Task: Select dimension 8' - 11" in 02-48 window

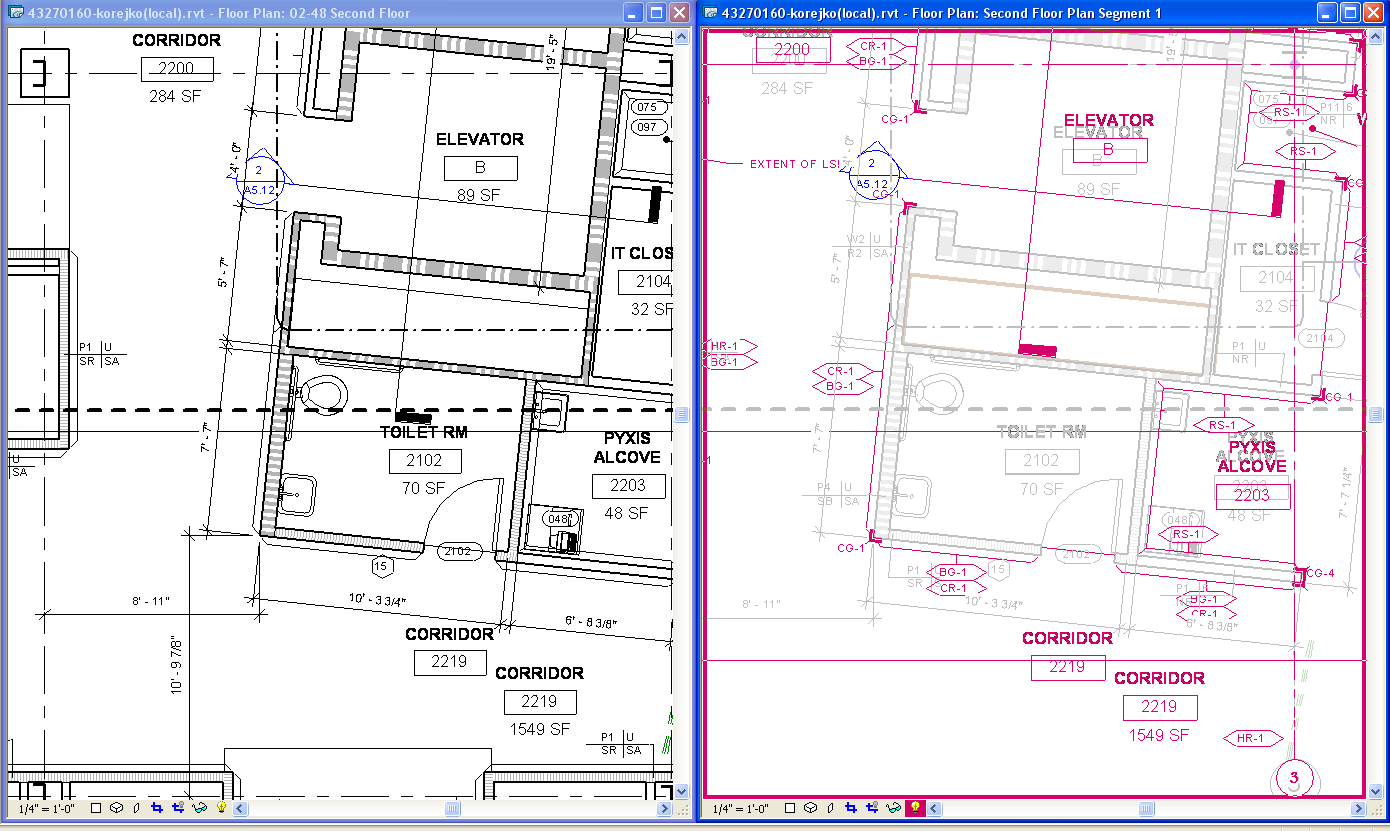Action: pos(151,601)
